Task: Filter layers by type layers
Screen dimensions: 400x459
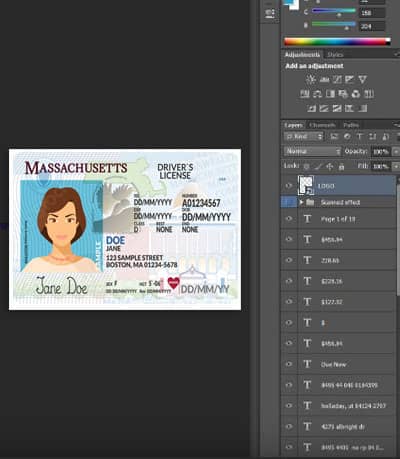Action: point(360,136)
